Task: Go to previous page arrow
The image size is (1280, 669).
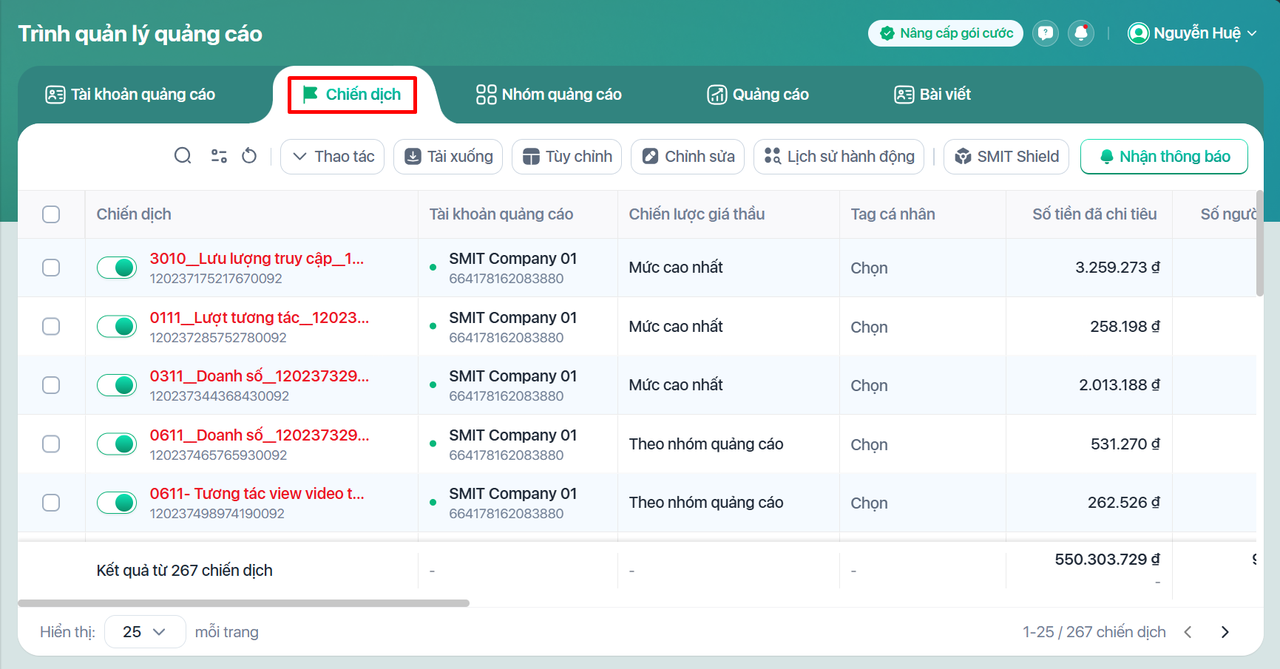Action: (1188, 632)
